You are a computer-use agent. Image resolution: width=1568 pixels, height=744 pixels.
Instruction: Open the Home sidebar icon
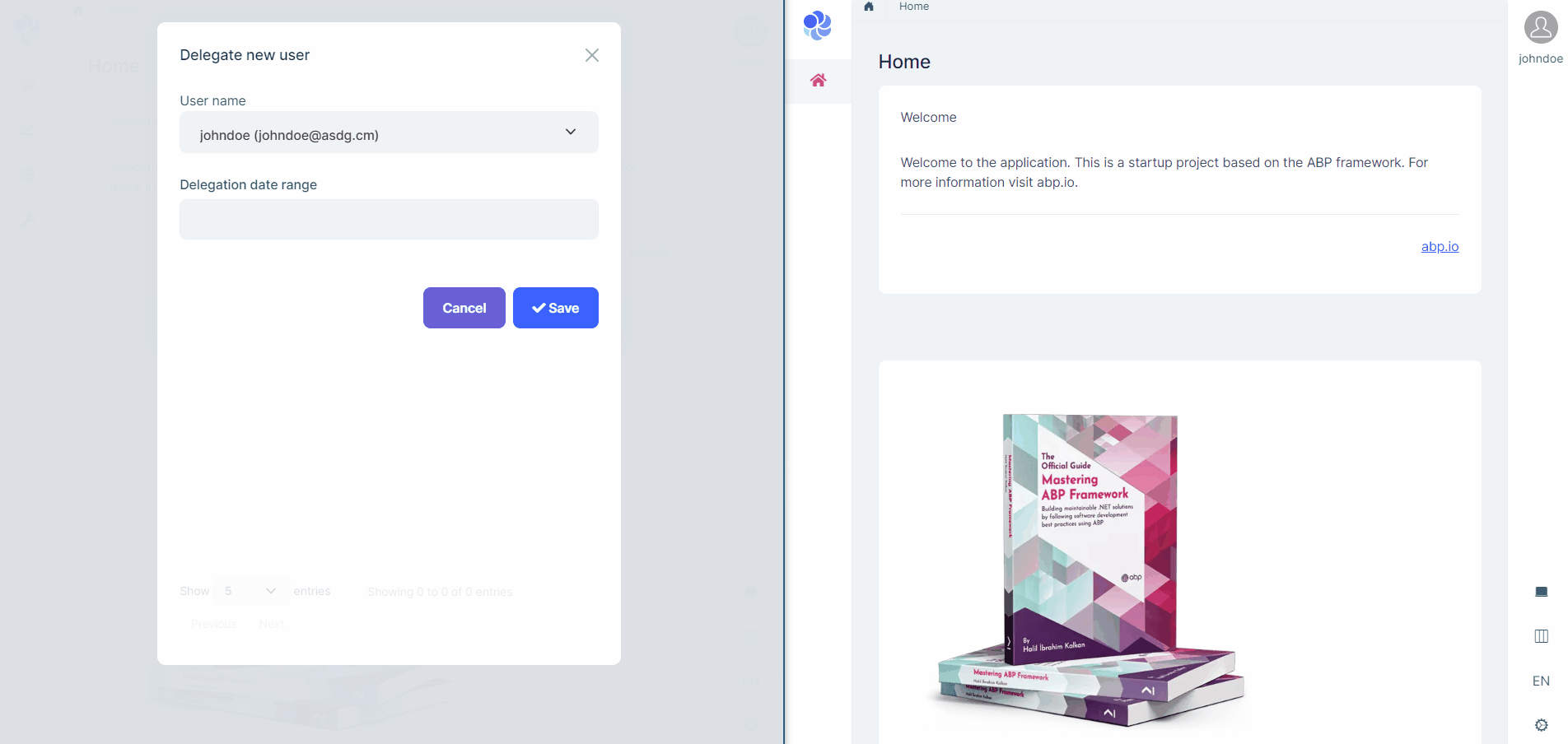click(818, 81)
